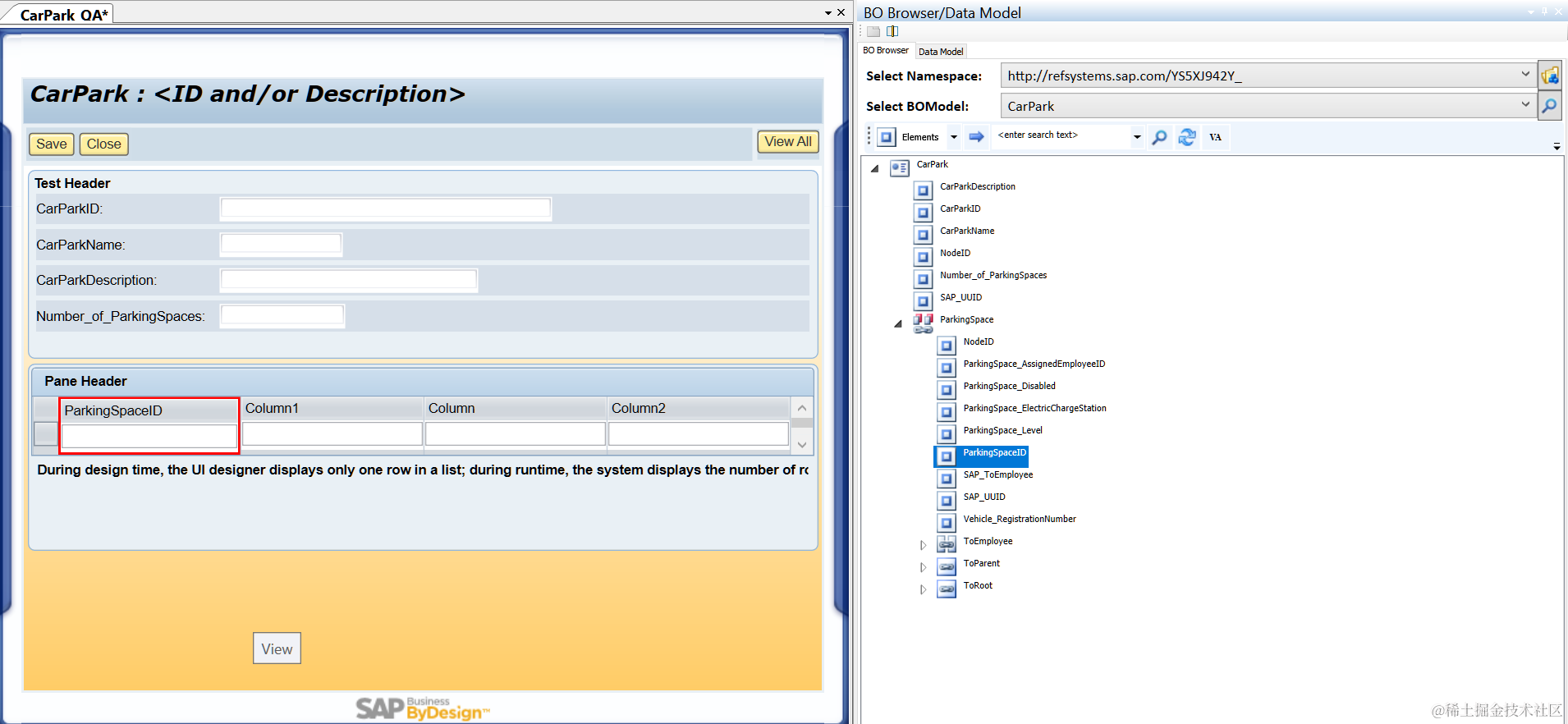Image resolution: width=1568 pixels, height=724 pixels.
Task: Select CarParkName in the BO tree
Action: [x=967, y=231]
